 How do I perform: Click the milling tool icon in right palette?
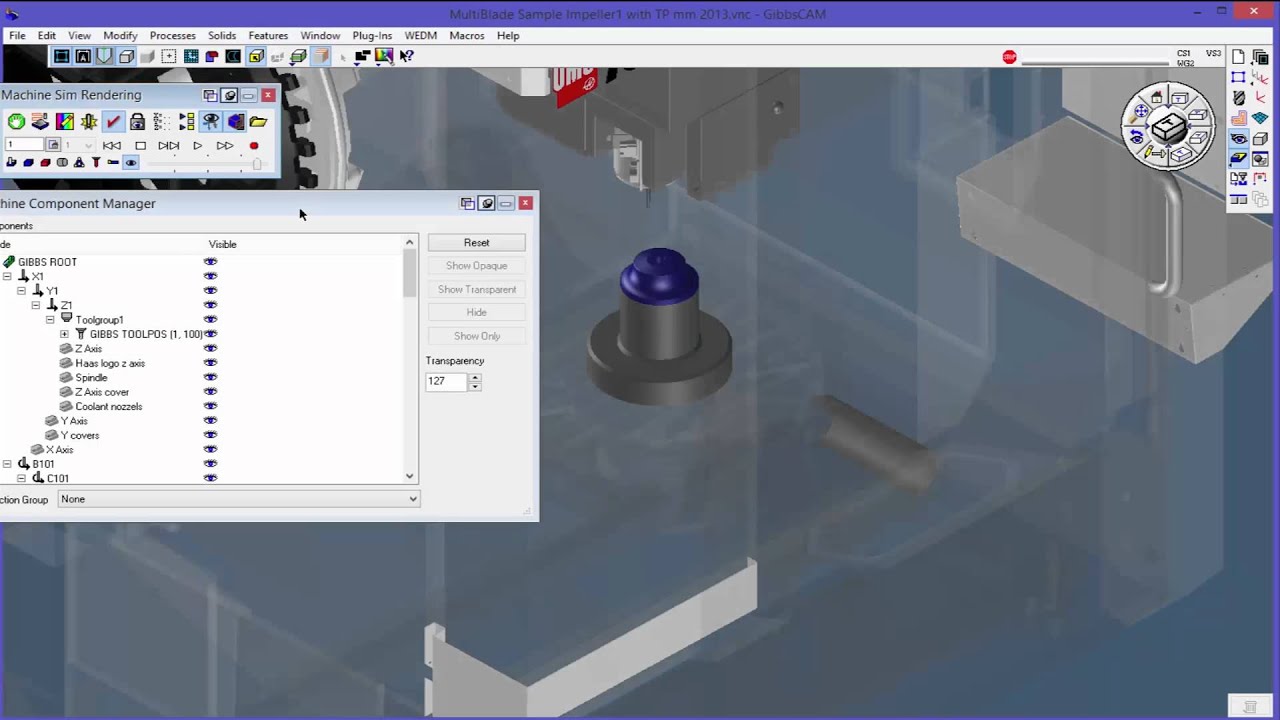[1238, 98]
